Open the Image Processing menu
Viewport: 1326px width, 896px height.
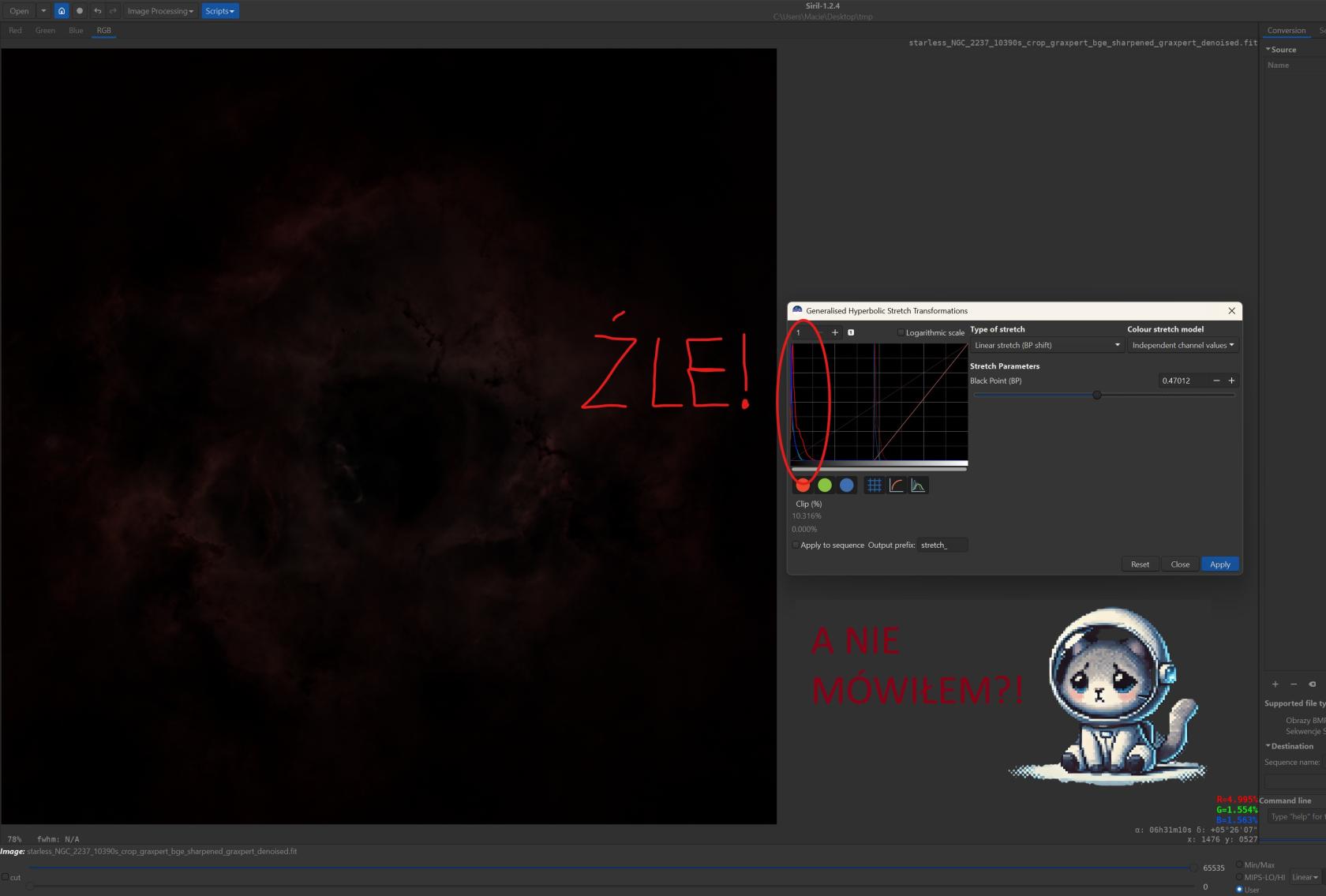point(160,11)
